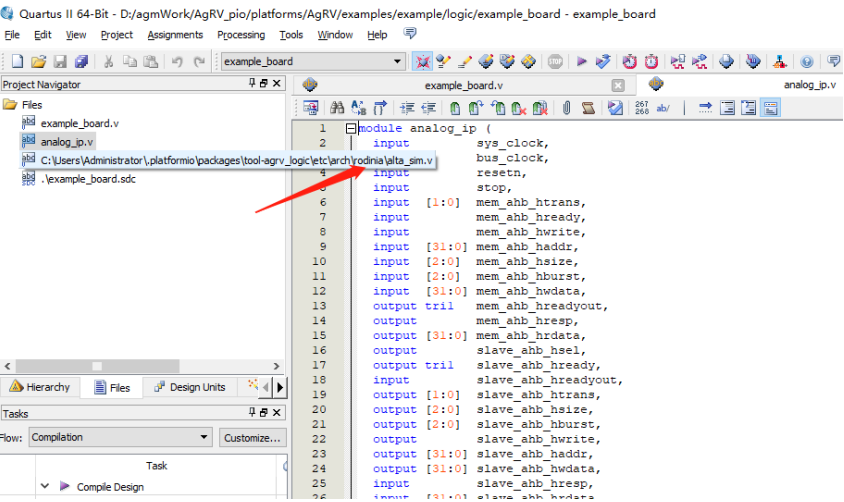
Task: Click the Save icon in toolbar
Action: tap(60, 61)
